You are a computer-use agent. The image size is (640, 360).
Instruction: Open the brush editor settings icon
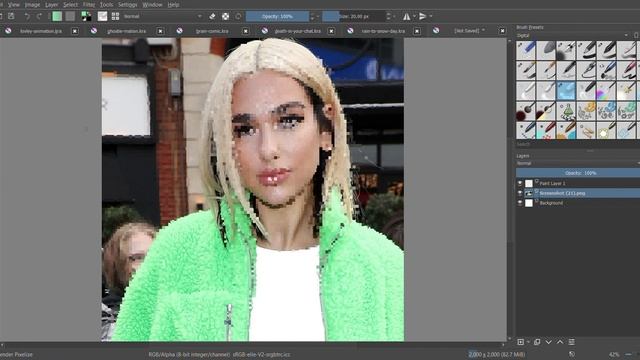click(x=102, y=16)
